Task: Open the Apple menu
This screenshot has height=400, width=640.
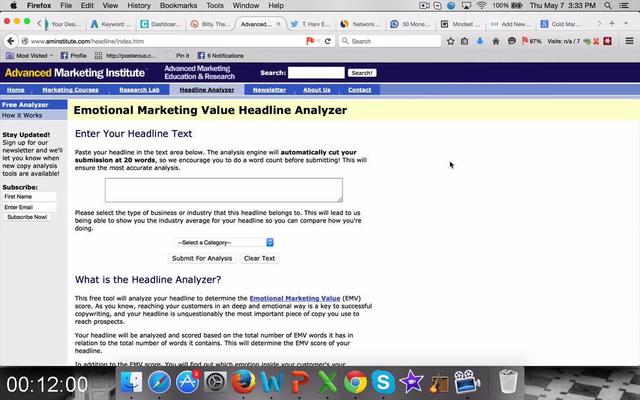Action: point(13,5)
